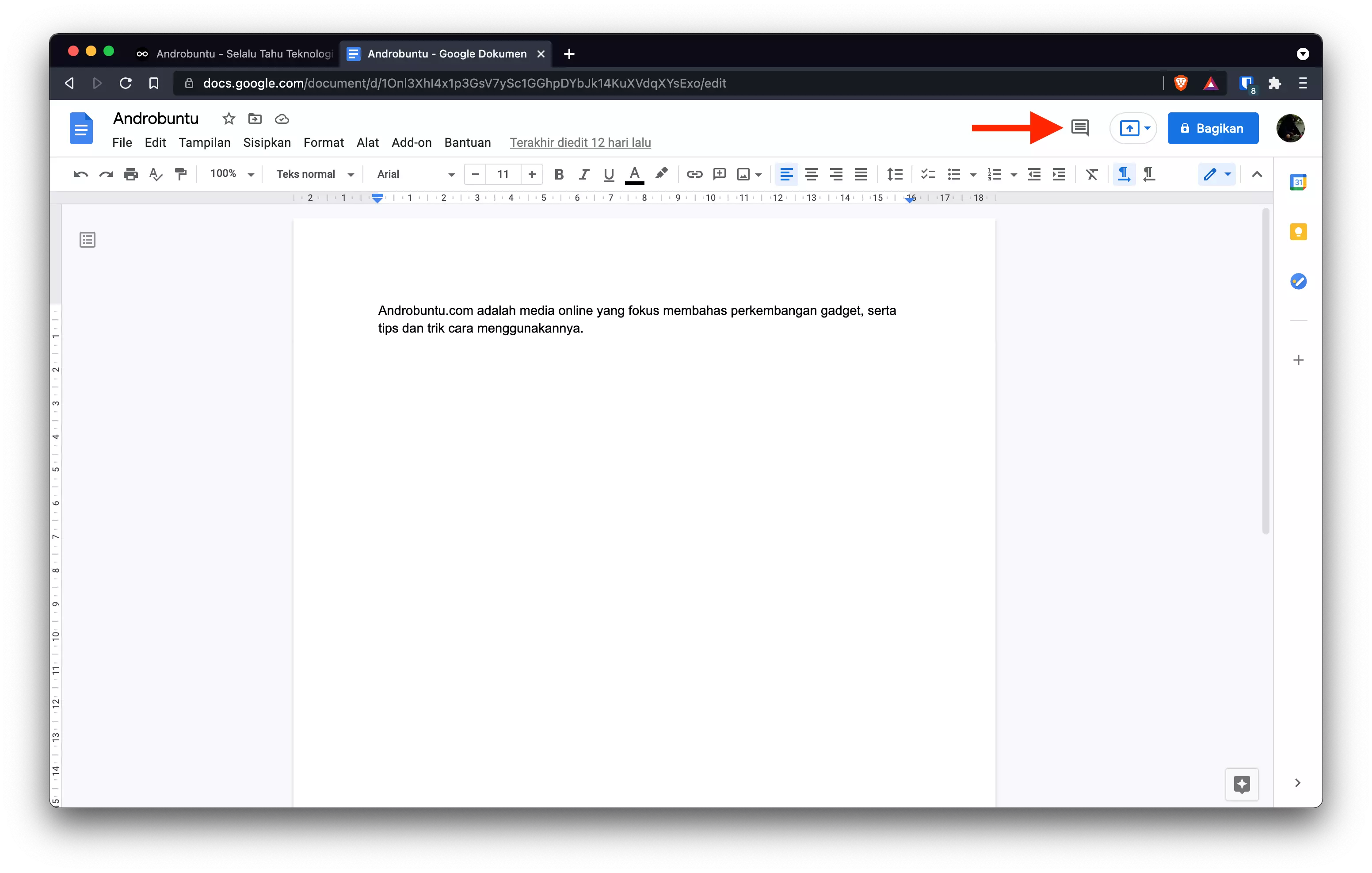Insert a link using the link icon
Viewport: 1372px width, 873px height.
click(694, 174)
